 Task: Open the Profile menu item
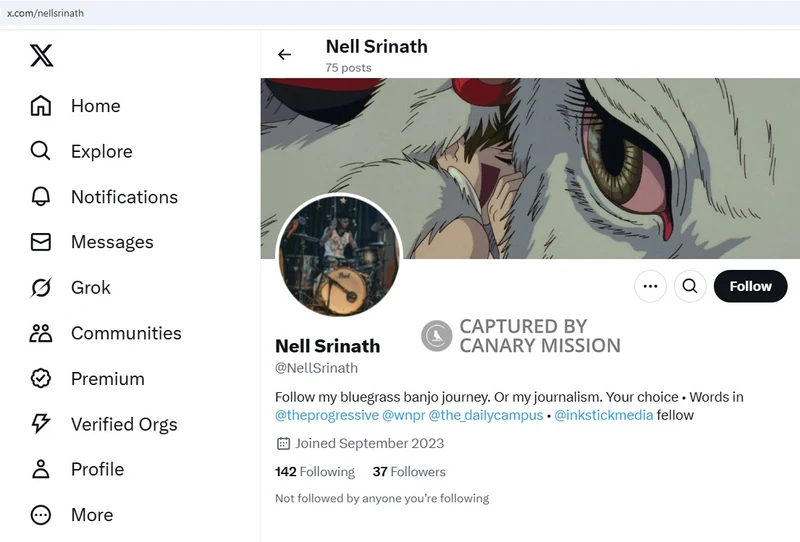(77, 469)
